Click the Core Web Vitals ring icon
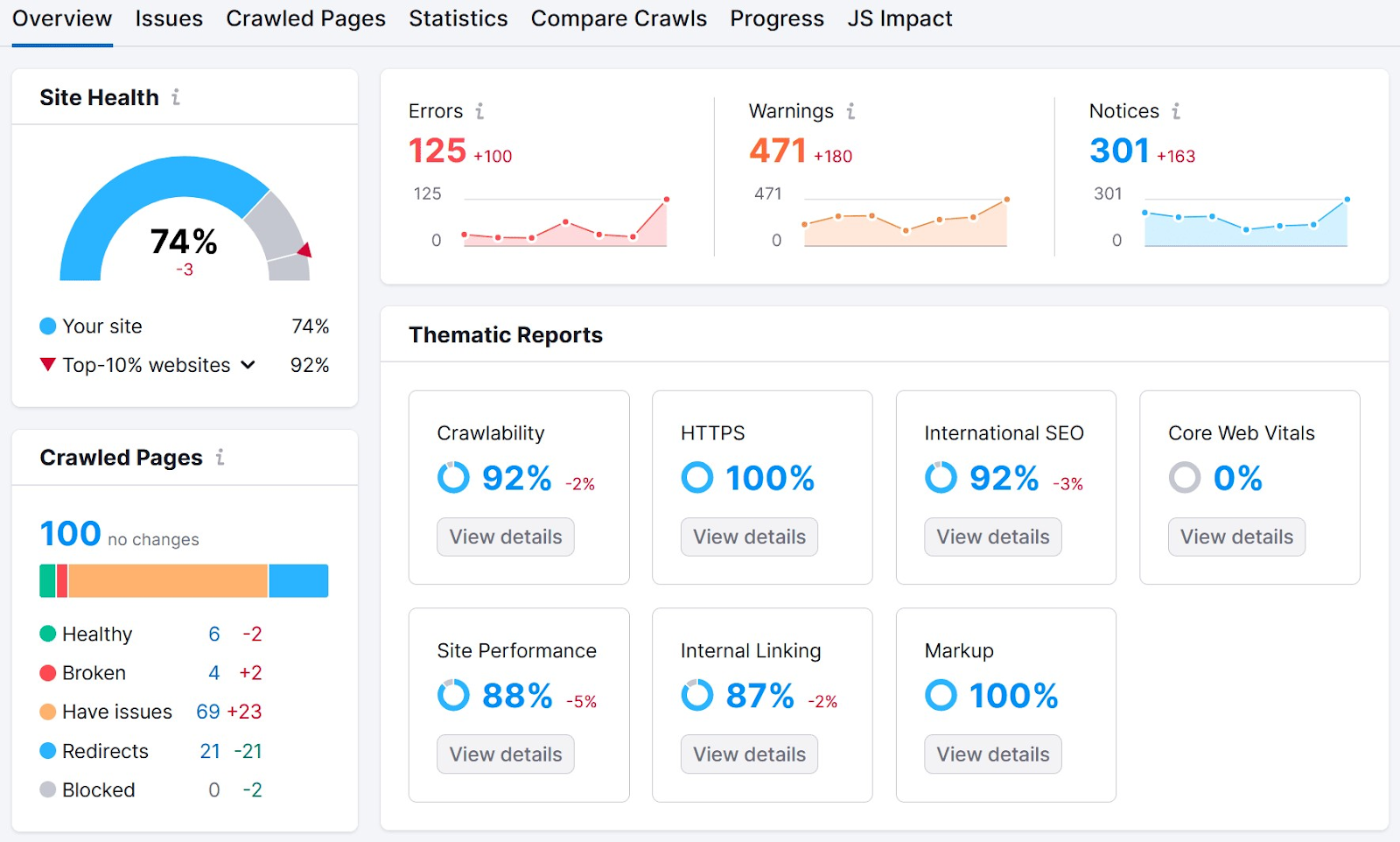This screenshot has width=1400, height=842. click(x=1185, y=478)
